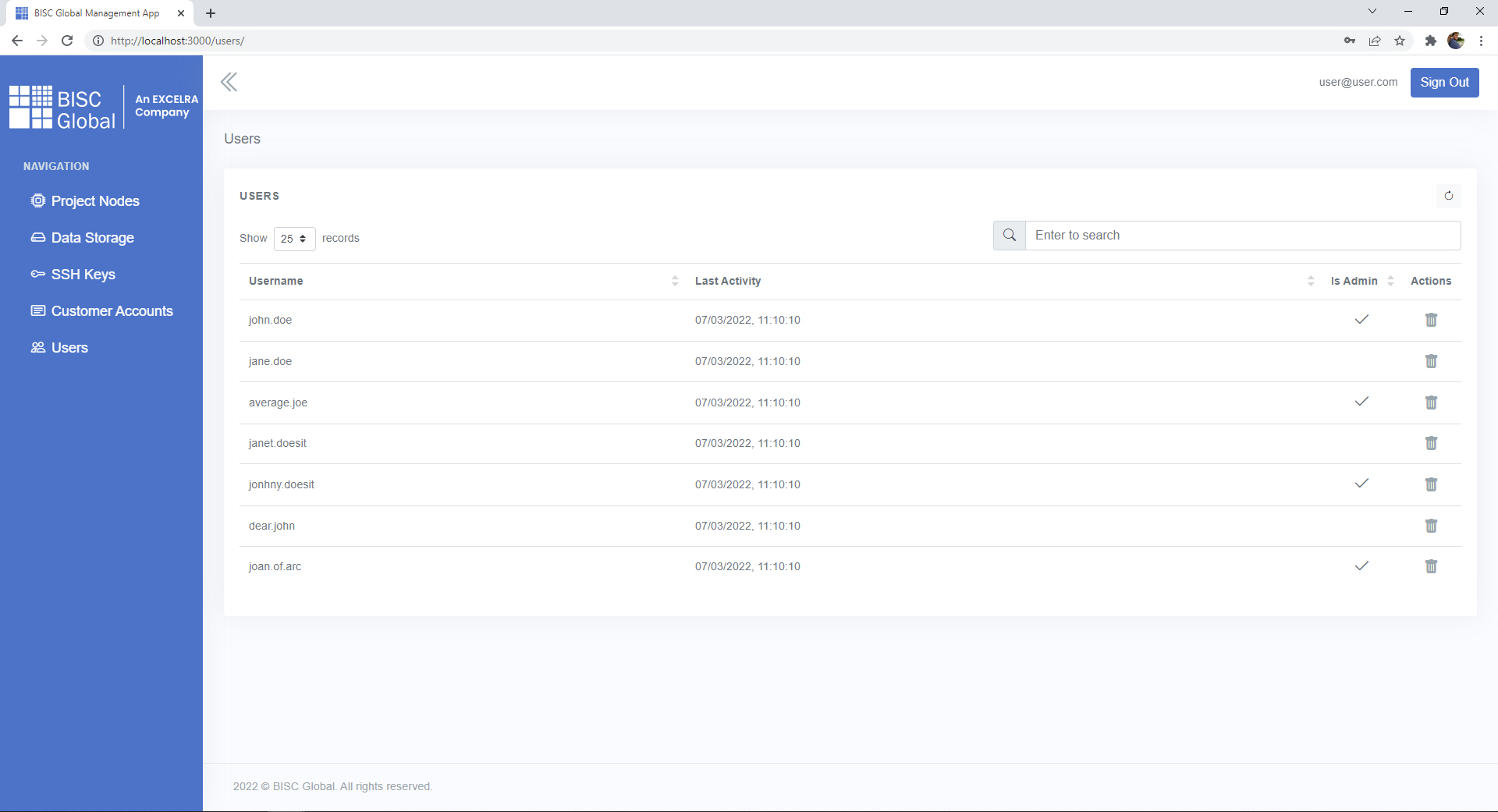Open browser tab search chevron
The width and height of the screenshot is (1498, 812).
tap(1372, 11)
